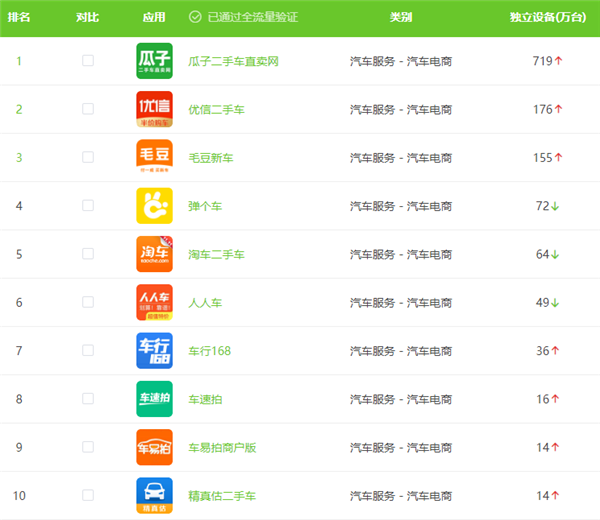Tick compare checkbox for 淘车二手车
This screenshot has width=600, height=520.
tap(88, 254)
